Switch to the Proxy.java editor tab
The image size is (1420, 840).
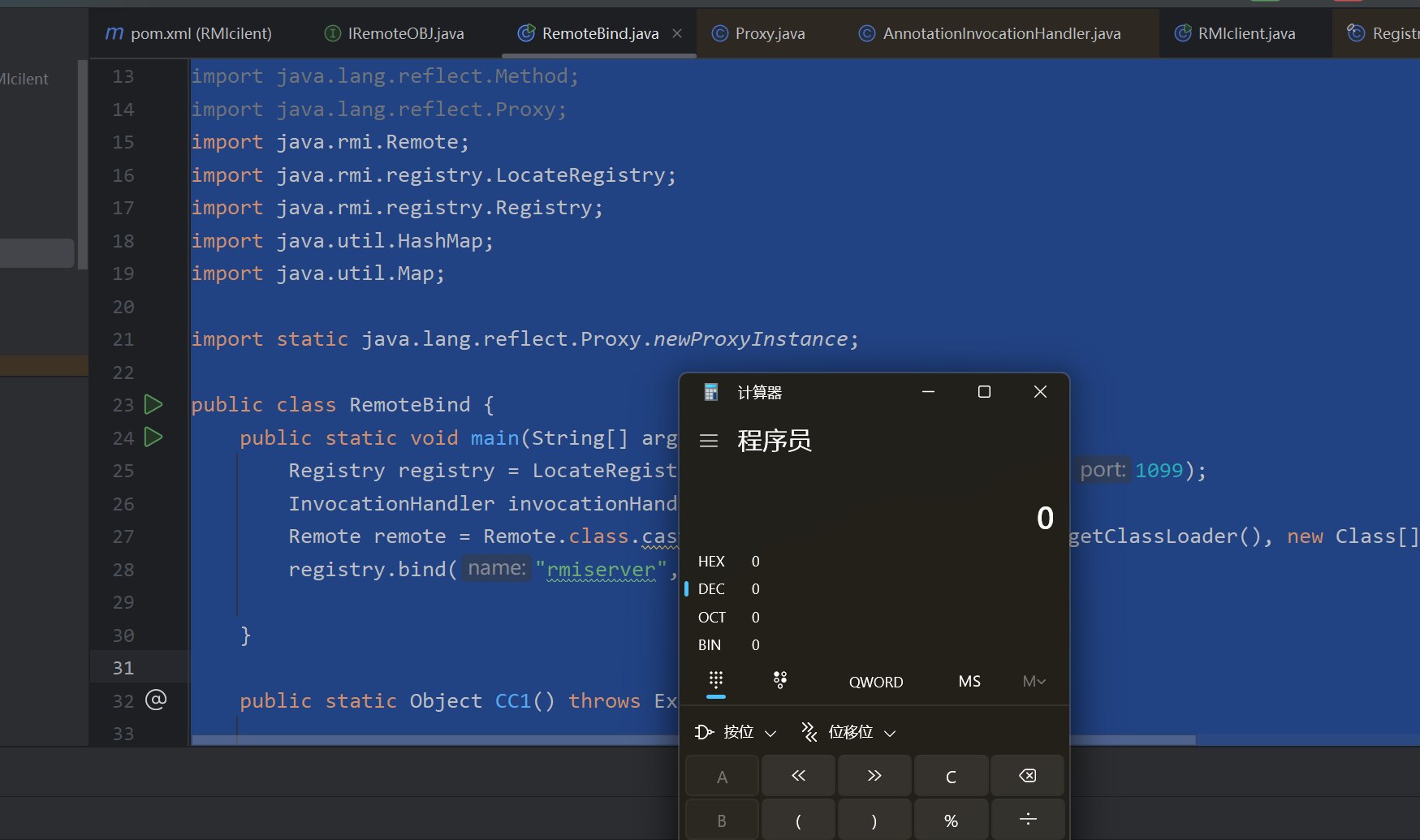click(759, 33)
